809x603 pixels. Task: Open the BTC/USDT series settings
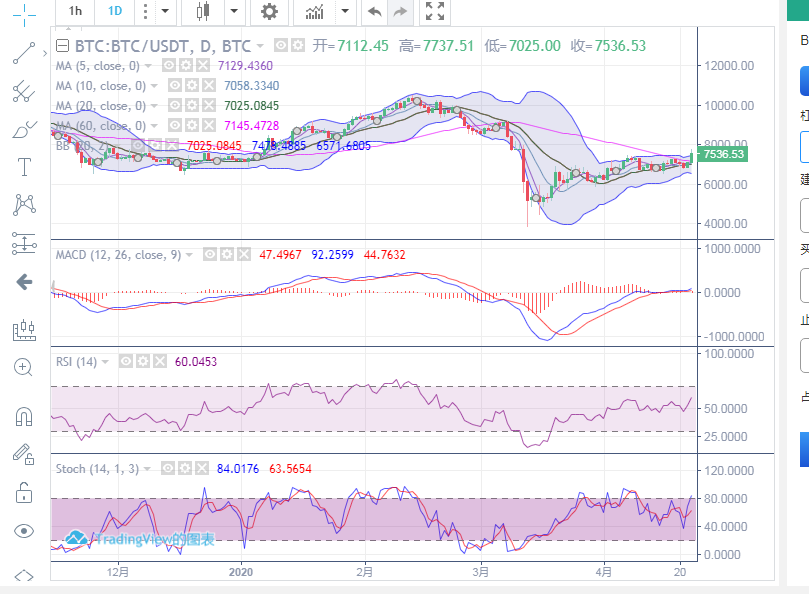point(298,46)
